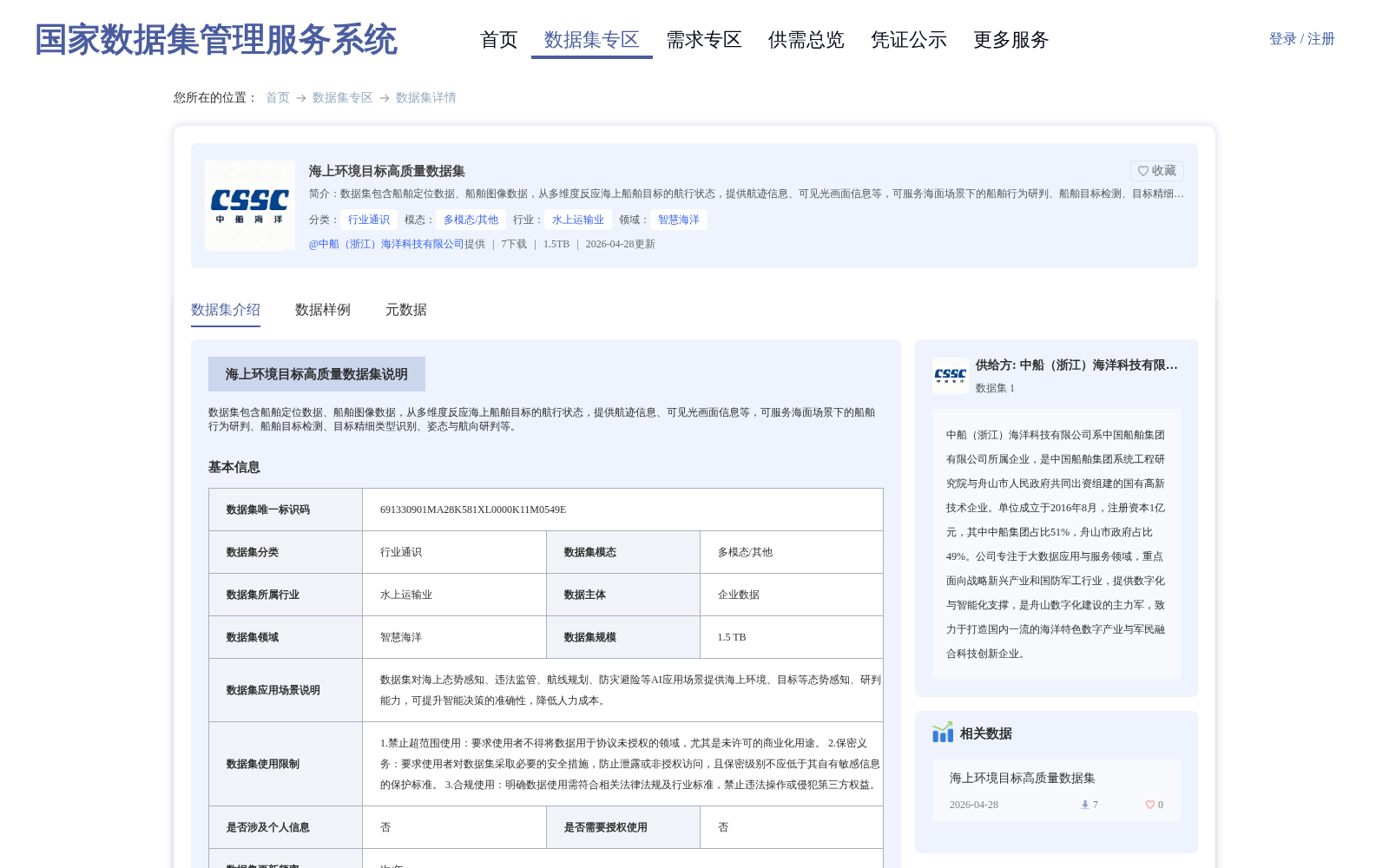Click the supplier CSSC logo in sidebar
The width and height of the screenshot is (1389, 868).
coord(951,376)
